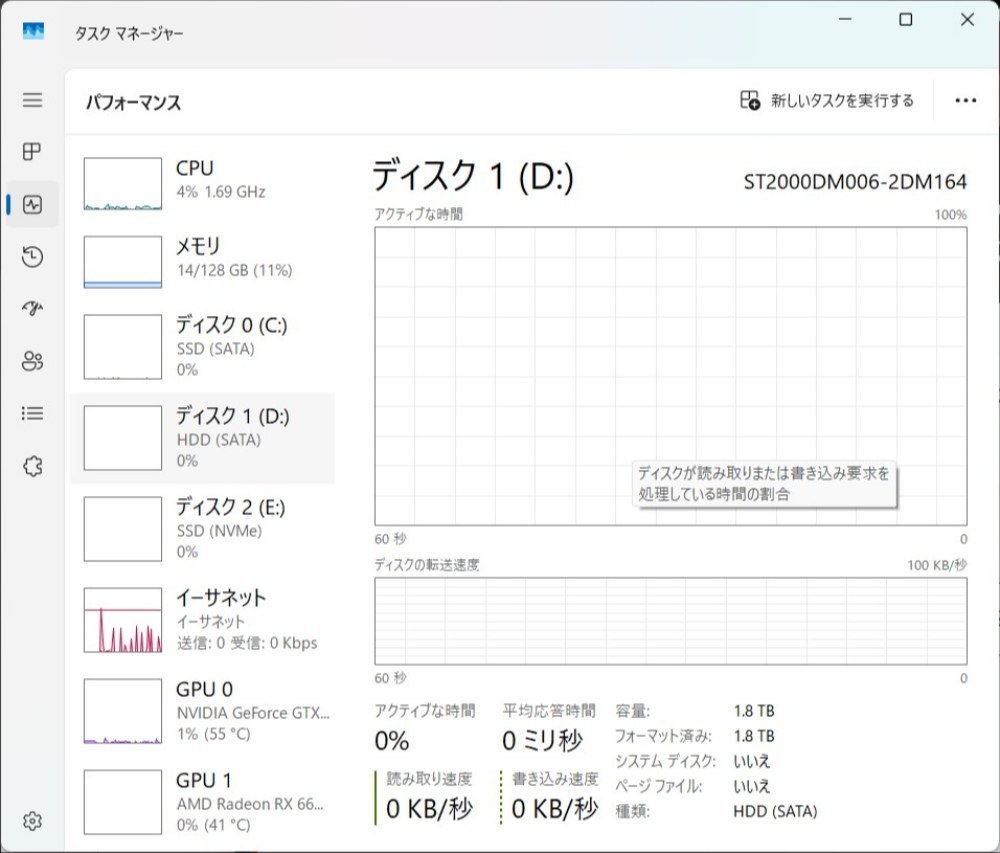Click the run new task icon
This screenshot has width=1000, height=853.
click(750, 100)
